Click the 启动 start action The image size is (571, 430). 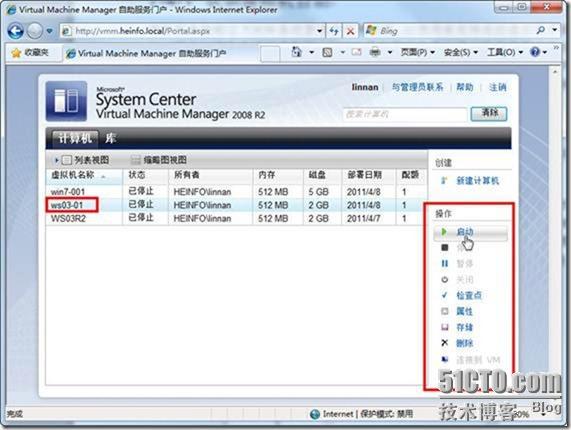coord(465,232)
